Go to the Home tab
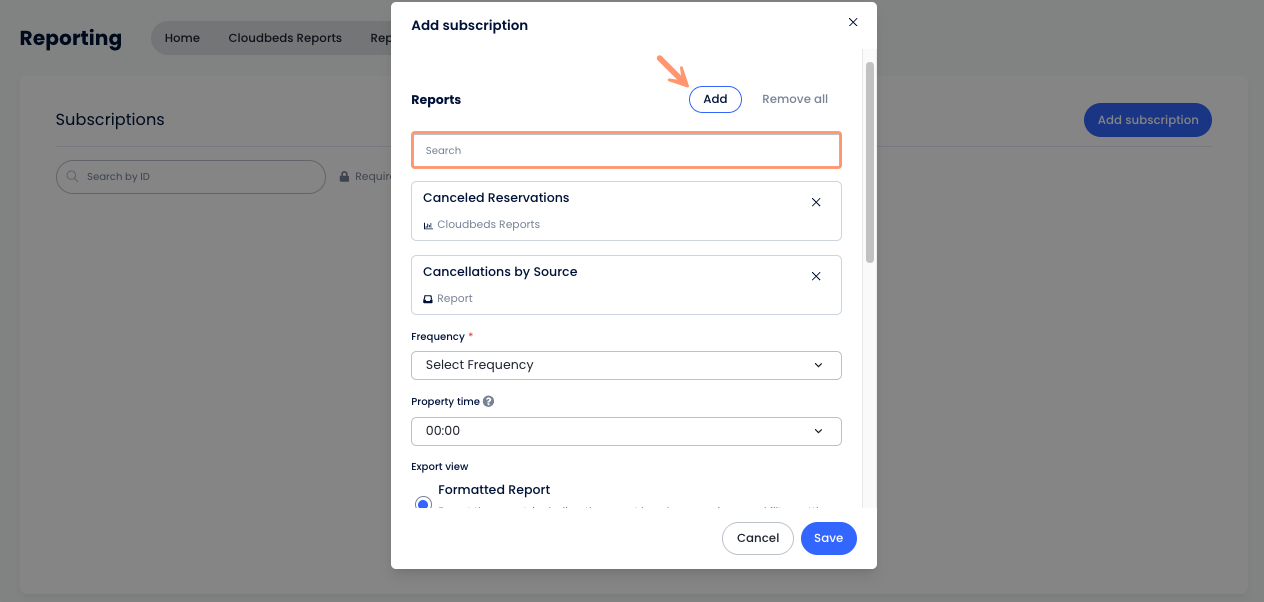The height and width of the screenshot is (602, 1264). (x=182, y=38)
